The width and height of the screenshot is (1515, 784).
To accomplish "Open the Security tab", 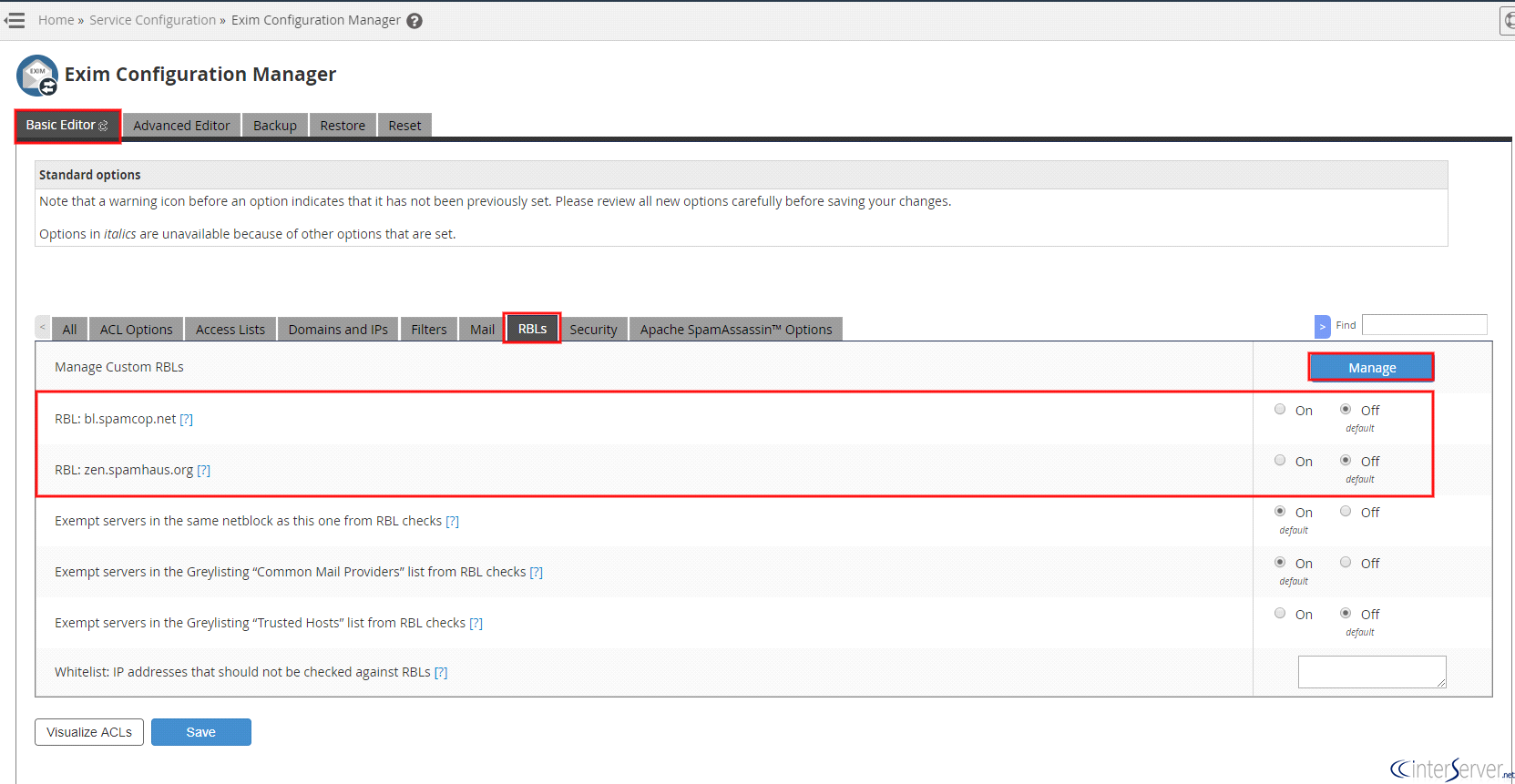I will point(593,329).
